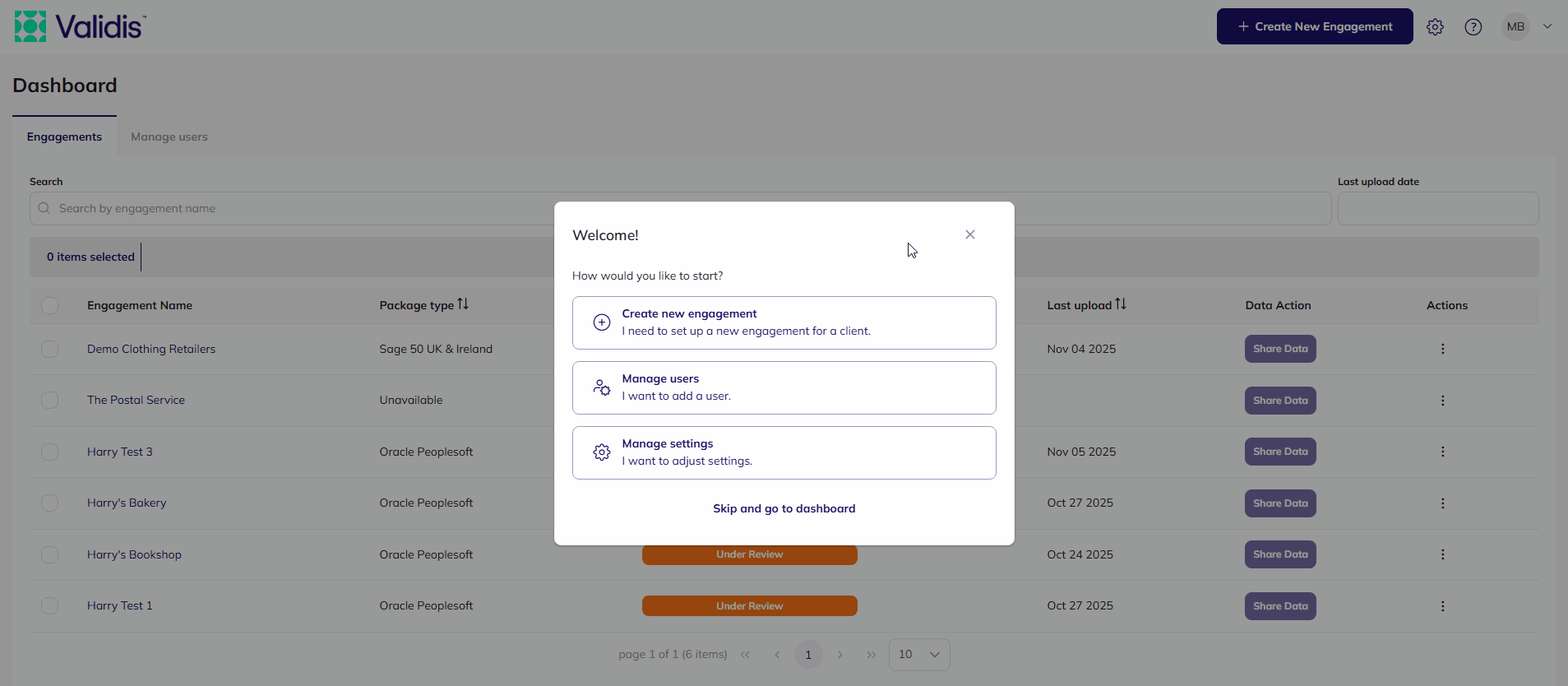Share Data for Harry Test 3
This screenshot has width=1568, height=686.
pos(1280,452)
